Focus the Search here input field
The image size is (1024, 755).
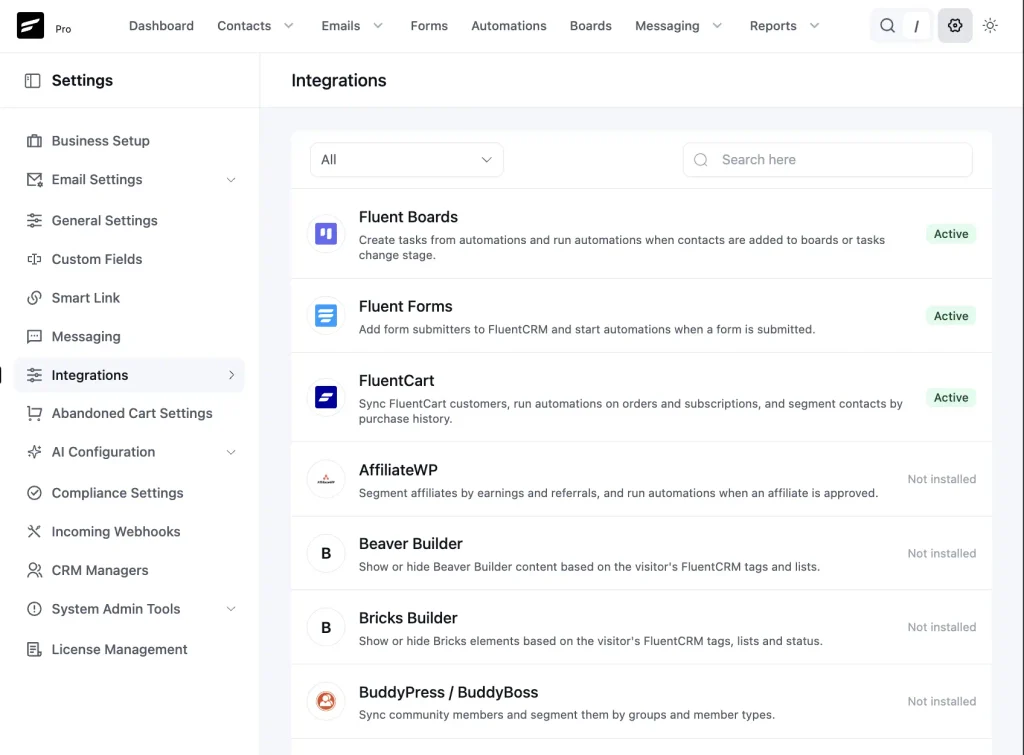point(827,159)
